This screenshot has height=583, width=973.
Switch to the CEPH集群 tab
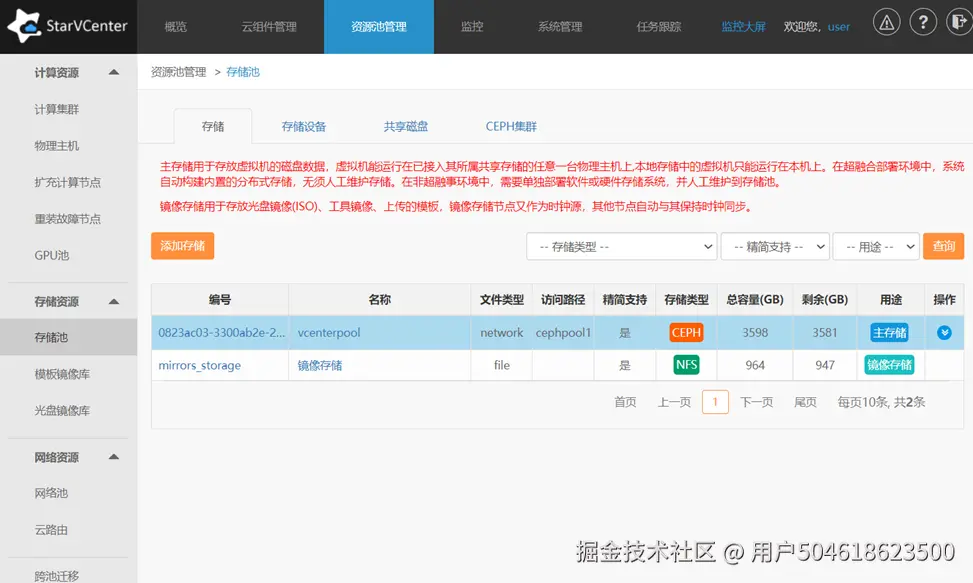click(x=511, y=127)
